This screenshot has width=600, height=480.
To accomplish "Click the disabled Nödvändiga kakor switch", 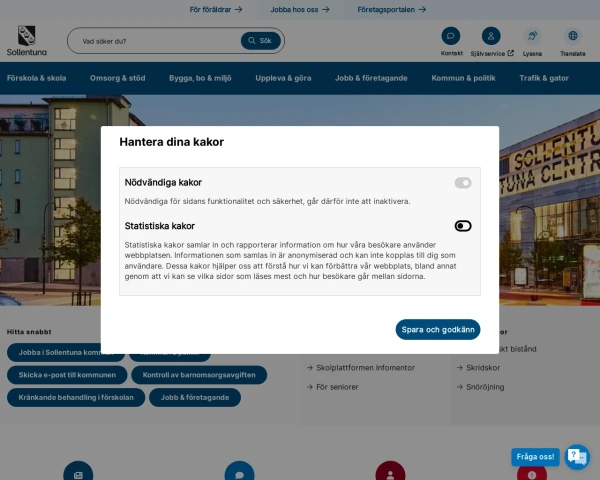I will 463,183.
